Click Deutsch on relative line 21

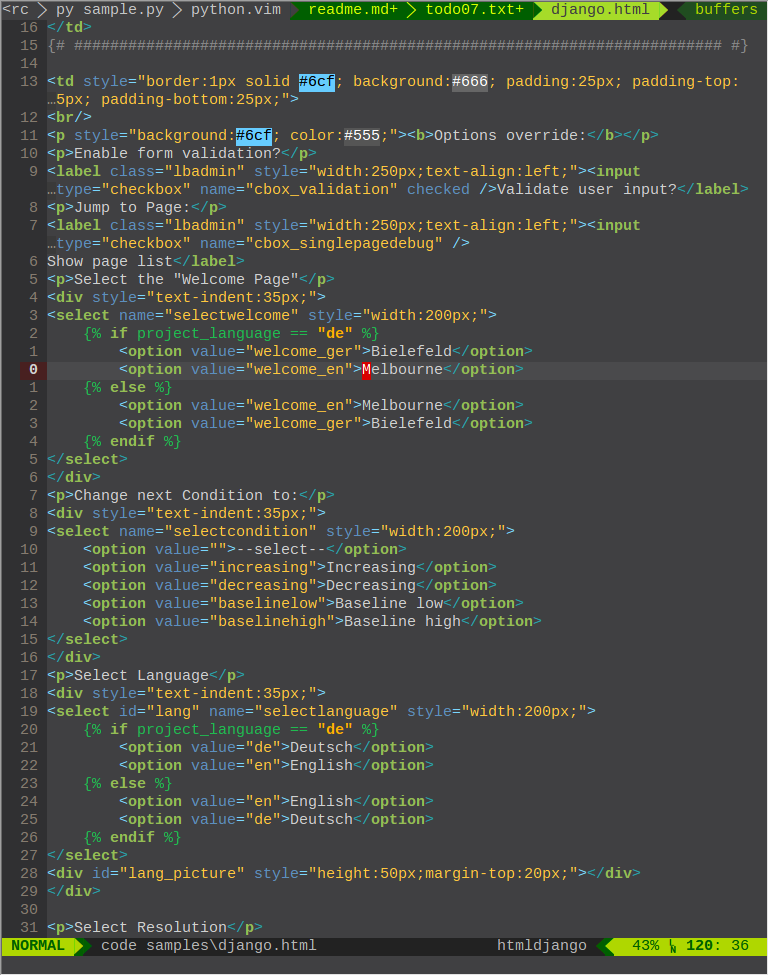tap(321, 749)
